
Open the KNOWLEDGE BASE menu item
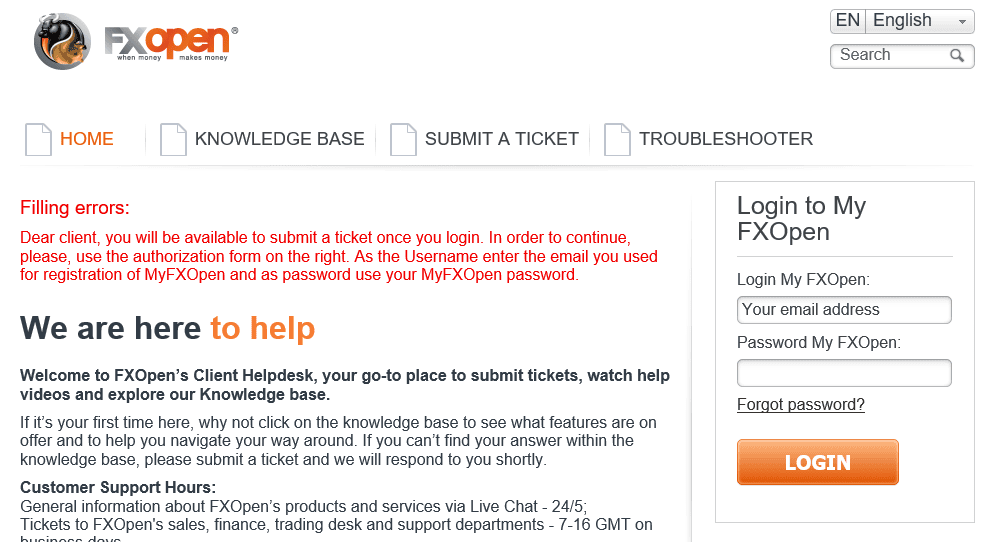pos(280,138)
